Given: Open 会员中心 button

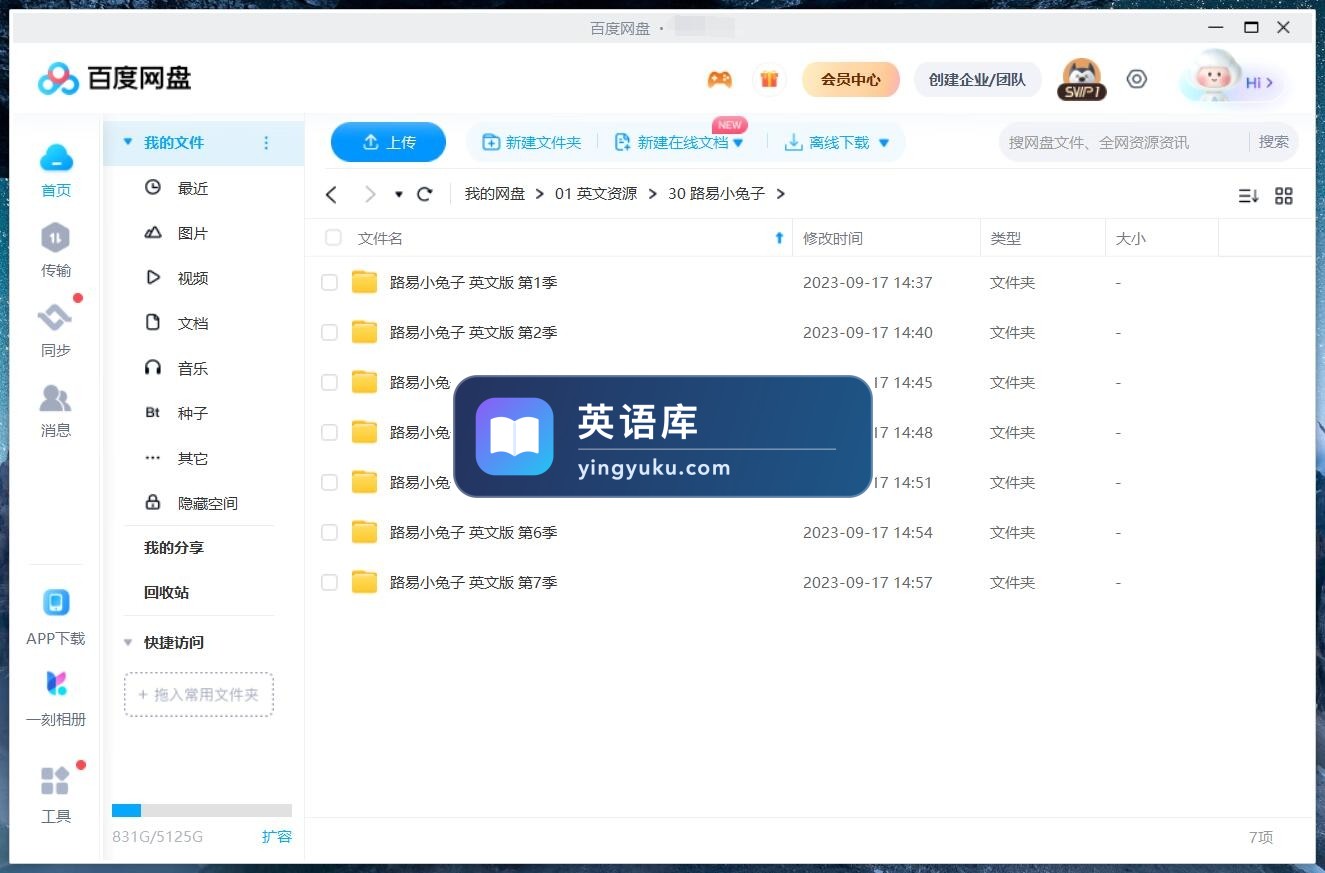Looking at the screenshot, I should coord(851,79).
